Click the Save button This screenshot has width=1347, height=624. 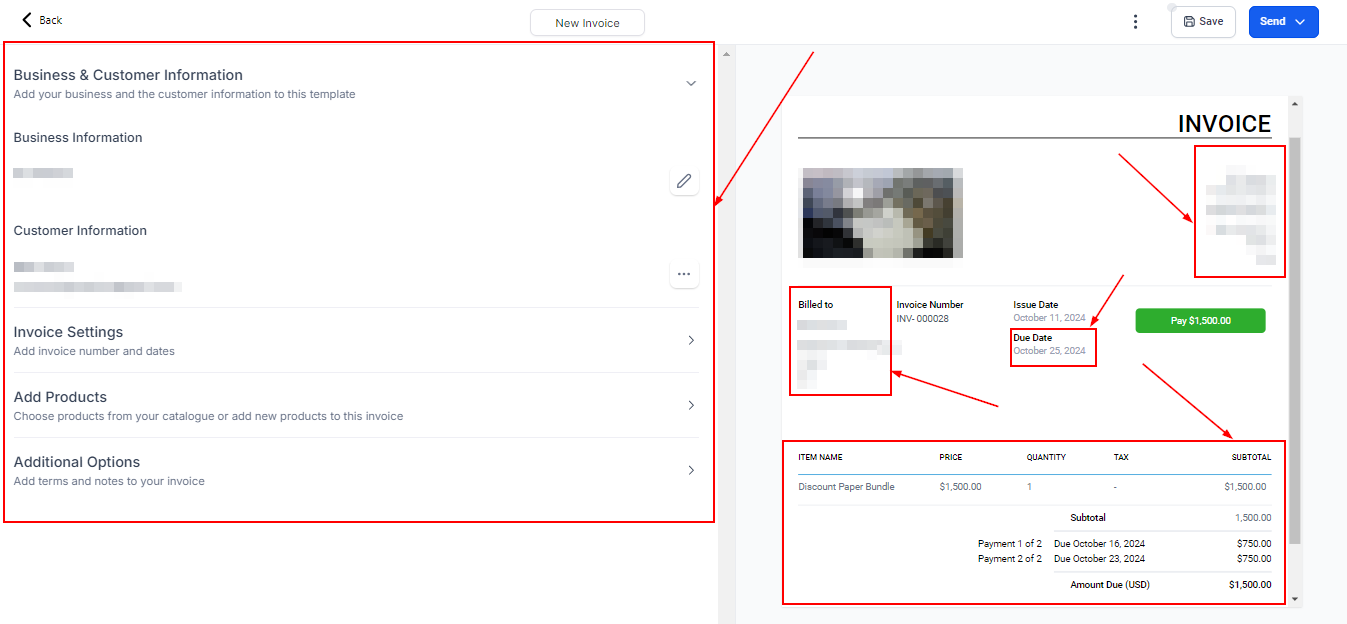click(x=1203, y=22)
